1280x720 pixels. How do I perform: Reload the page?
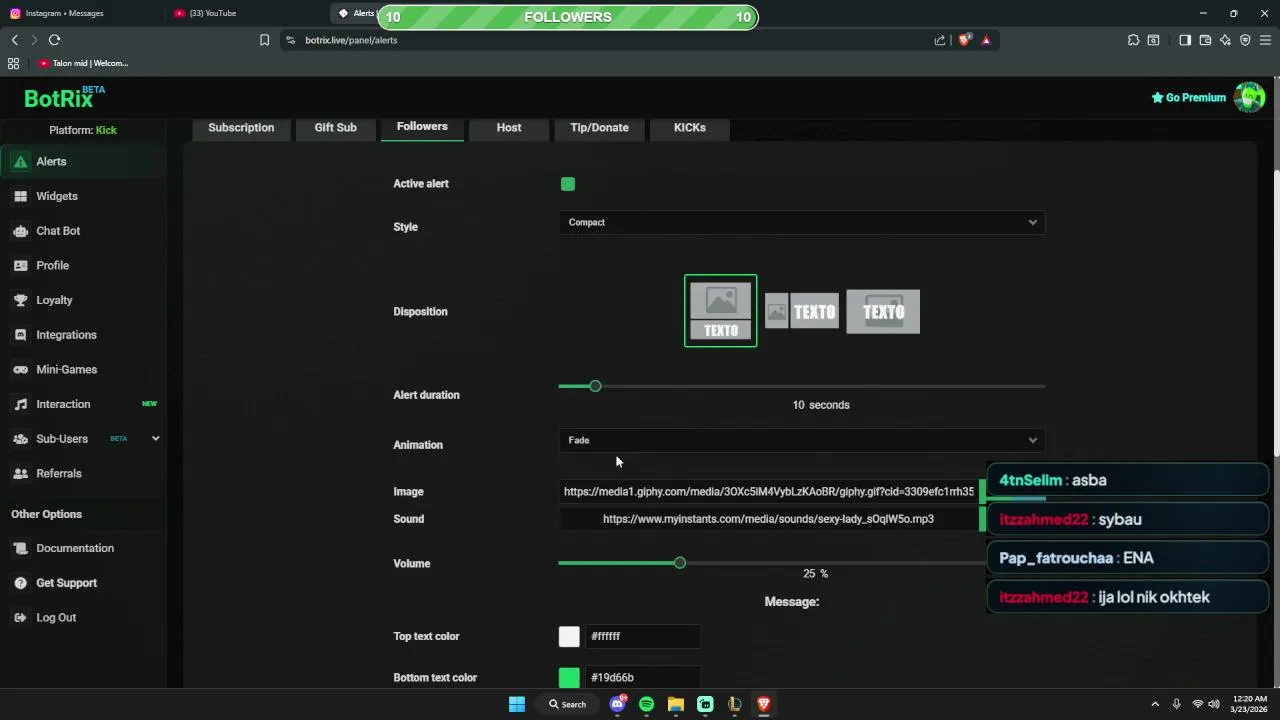pyautogui.click(x=54, y=40)
